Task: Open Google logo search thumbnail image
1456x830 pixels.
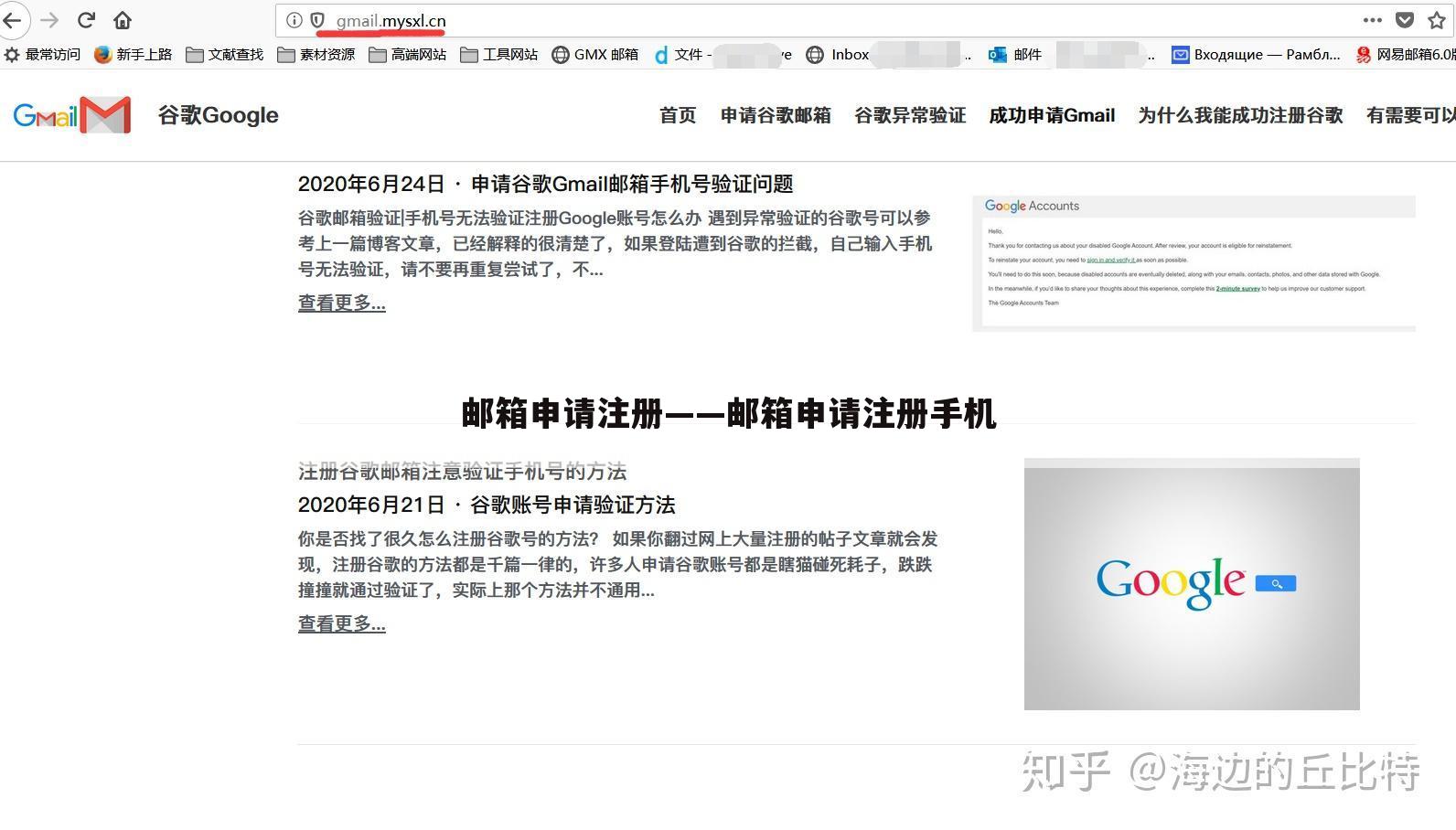Action: 1192,584
